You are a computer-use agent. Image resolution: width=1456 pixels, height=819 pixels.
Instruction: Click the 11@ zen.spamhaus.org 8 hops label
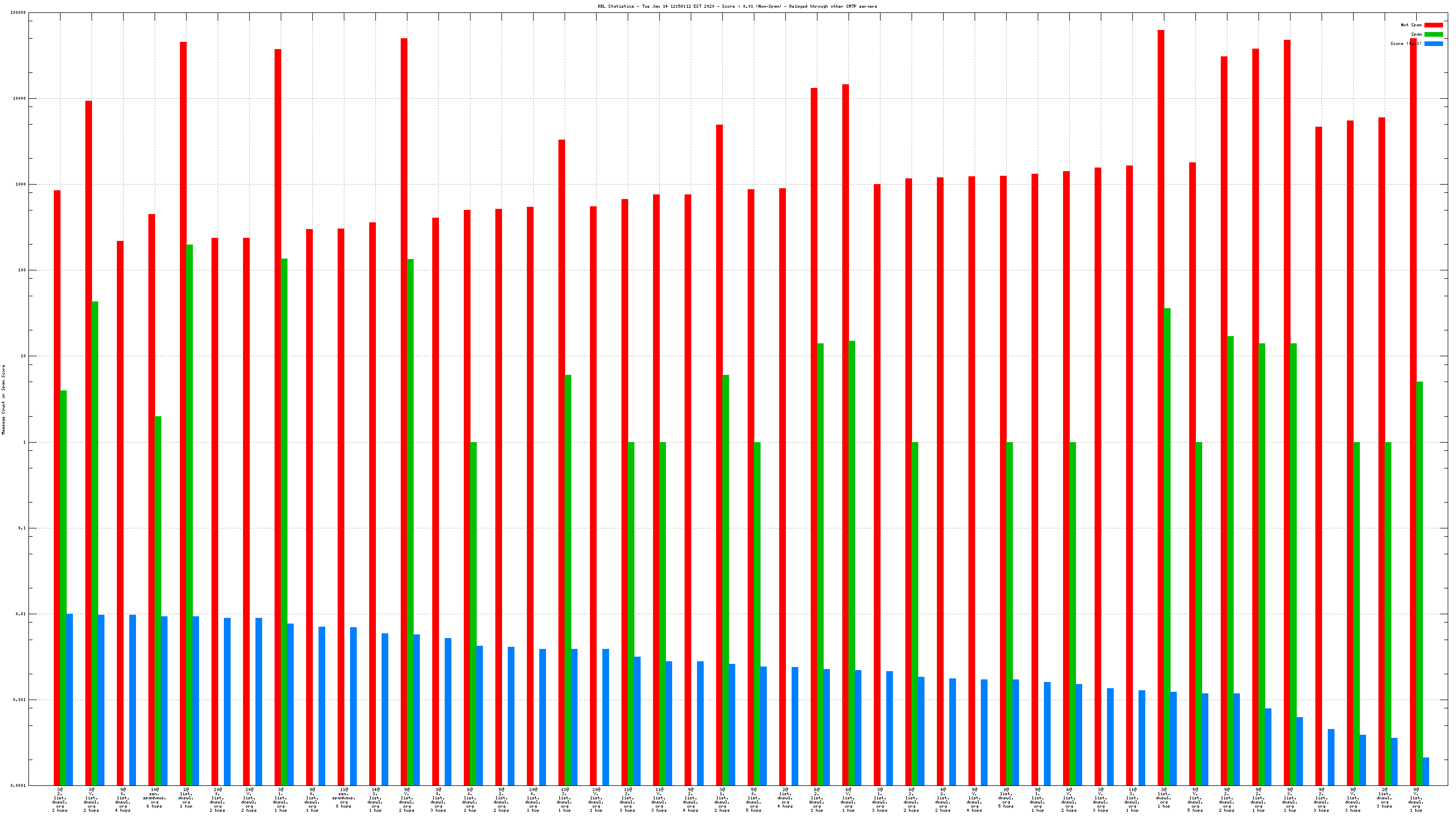click(x=344, y=797)
